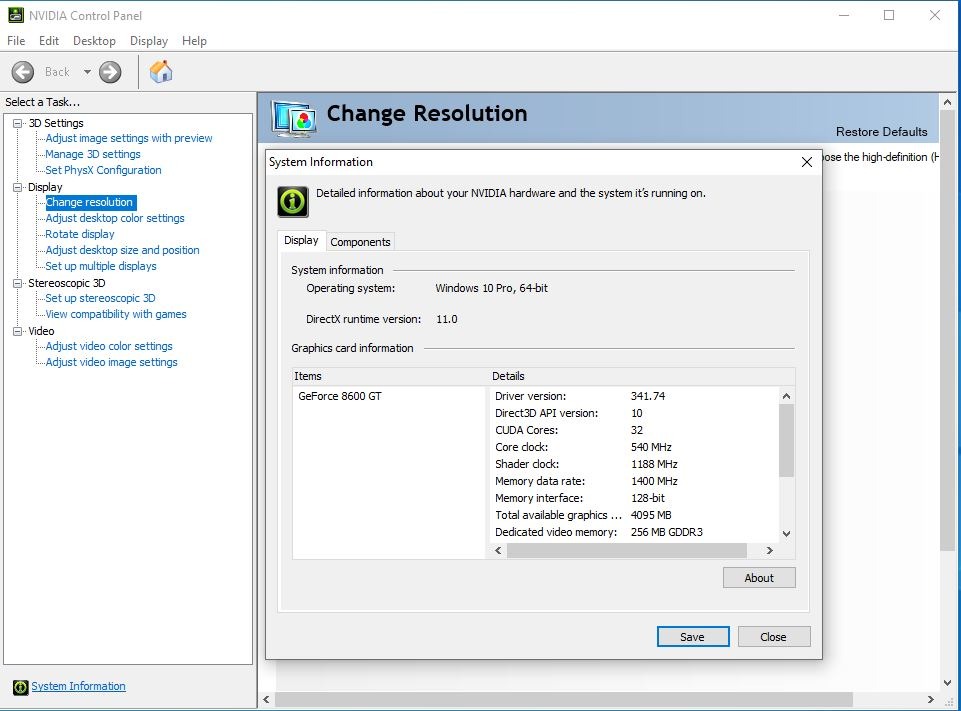Click main panel scroll down arrow
961x711 pixels.
(948, 682)
